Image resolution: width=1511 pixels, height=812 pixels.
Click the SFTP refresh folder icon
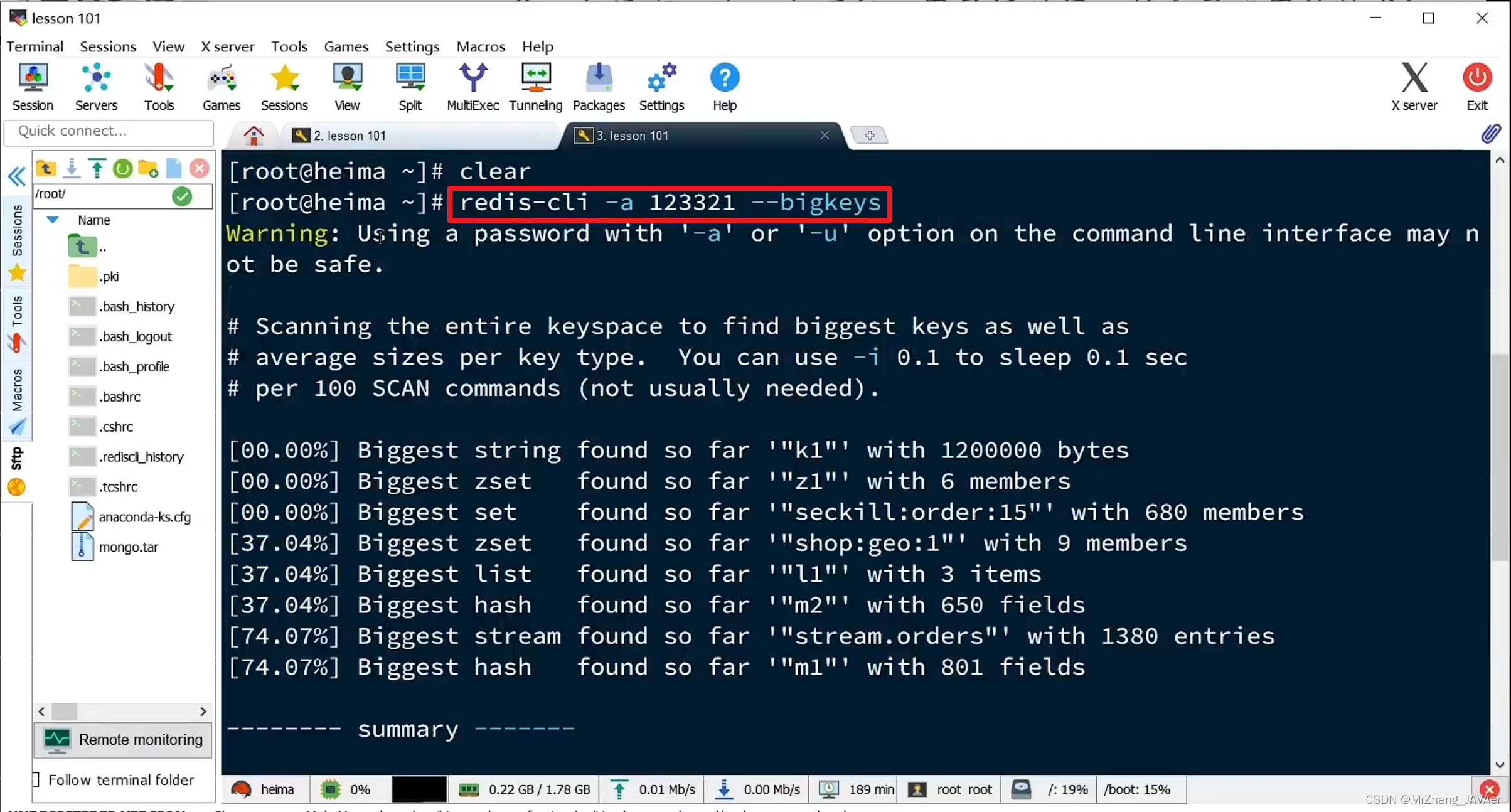pyautogui.click(x=122, y=168)
